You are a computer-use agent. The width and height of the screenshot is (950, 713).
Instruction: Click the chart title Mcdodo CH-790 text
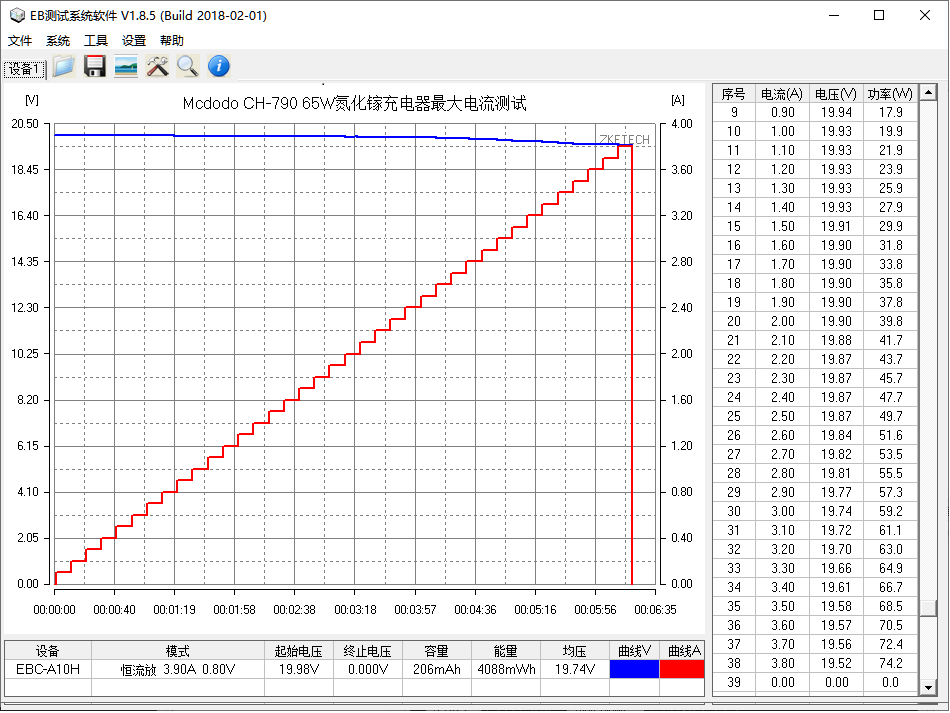coord(354,103)
